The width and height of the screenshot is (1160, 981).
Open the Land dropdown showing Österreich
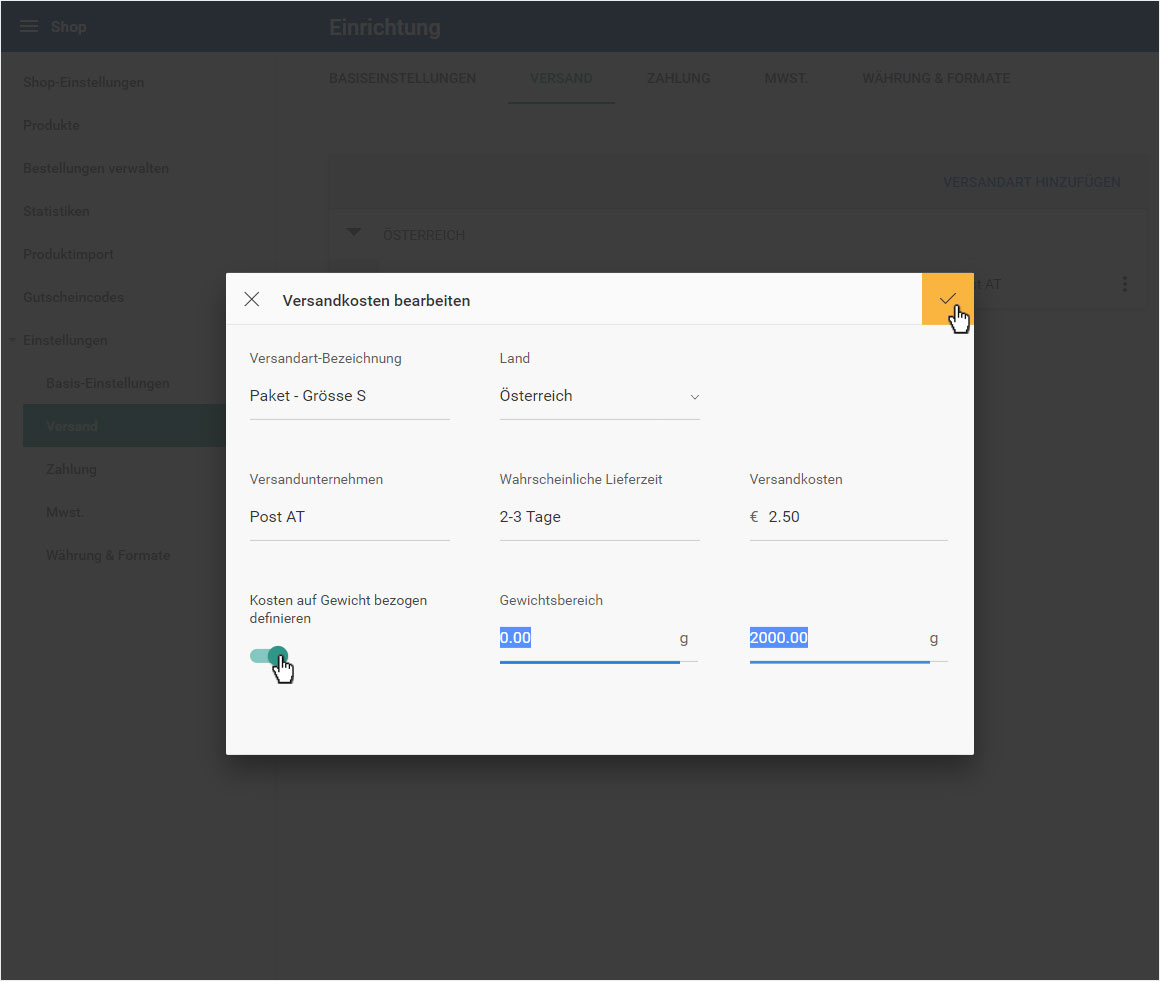pyautogui.click(x=599, y=396)
